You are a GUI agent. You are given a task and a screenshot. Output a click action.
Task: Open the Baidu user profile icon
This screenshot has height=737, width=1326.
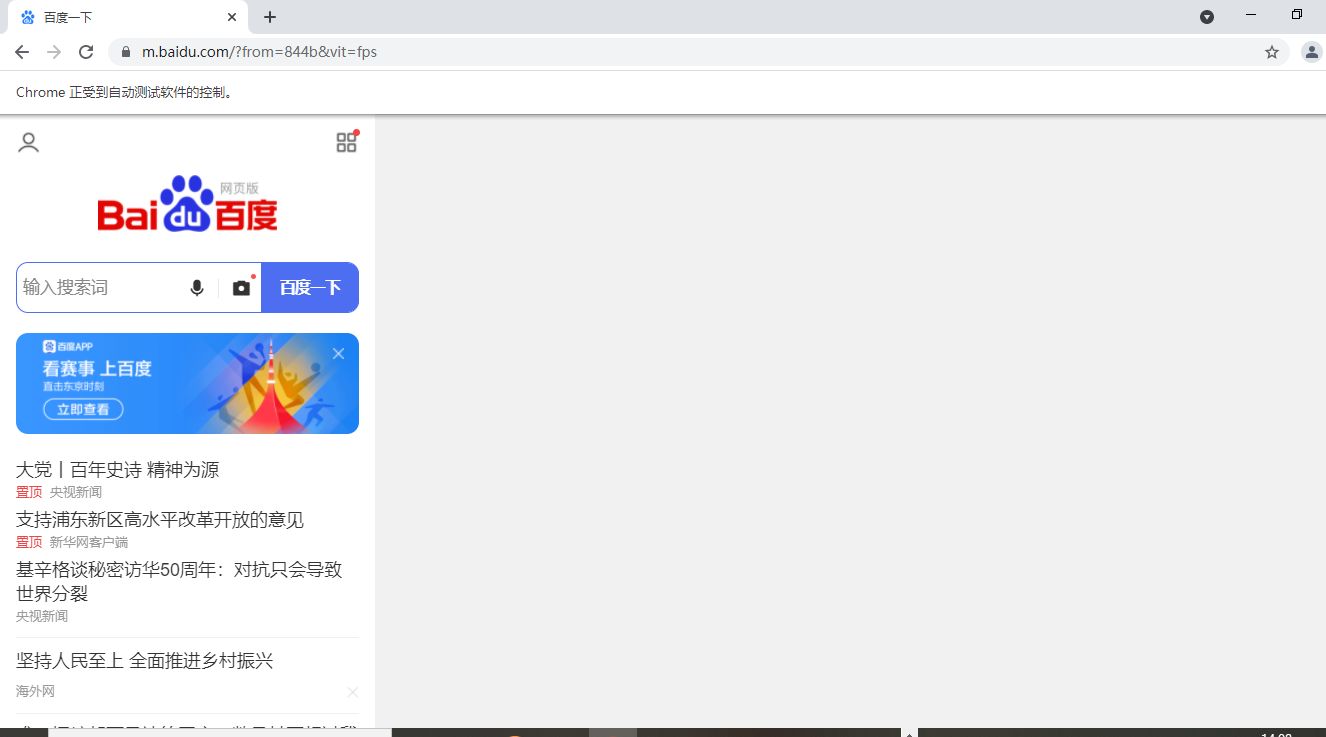pyautogui.click(x=28, y=143)
